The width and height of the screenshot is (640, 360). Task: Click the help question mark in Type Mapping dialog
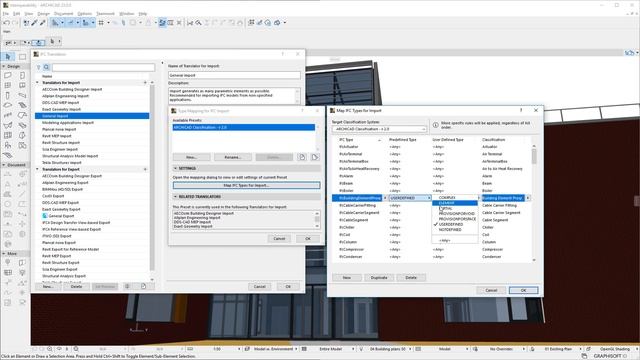(302, 111)
